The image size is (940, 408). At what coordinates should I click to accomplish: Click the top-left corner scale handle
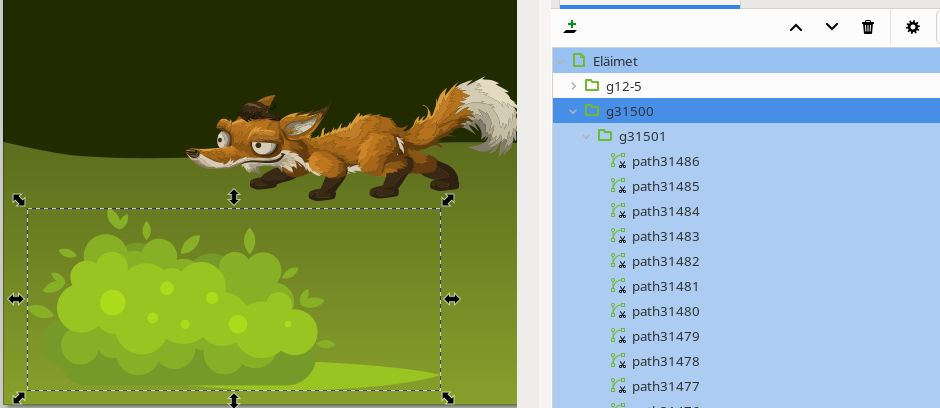coord(19,200)
